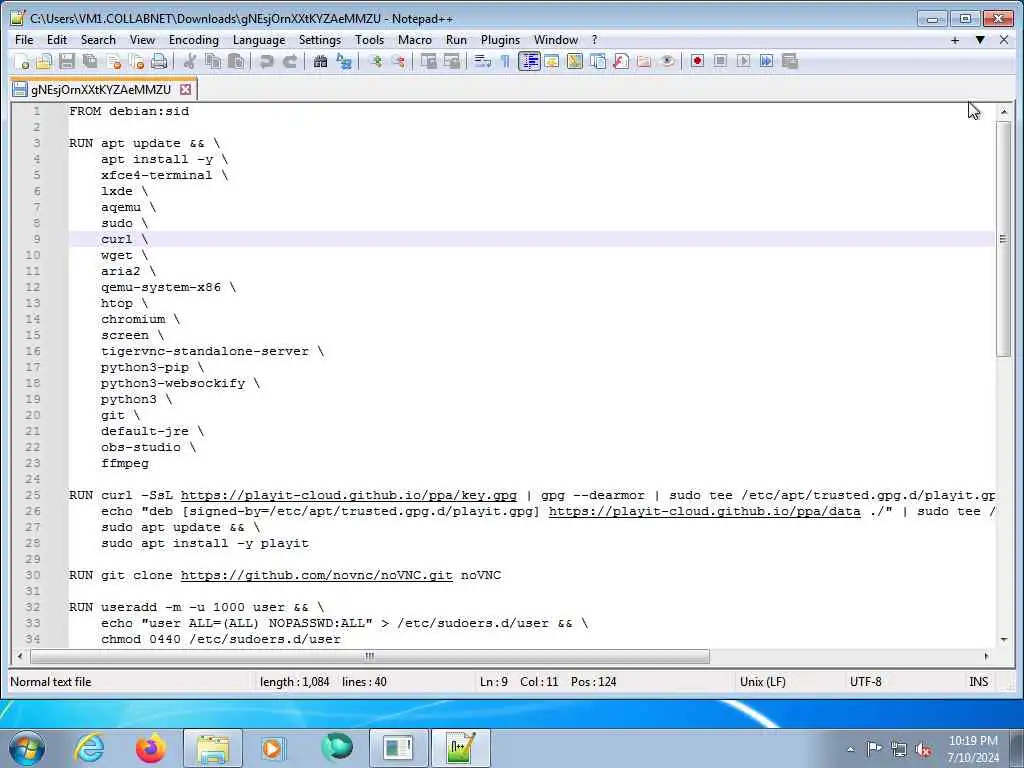The width and height of the screenshot is (1024, 768).
Task: Toggle synchronized horizontal scrolling
Action: [x=452, y=61]
